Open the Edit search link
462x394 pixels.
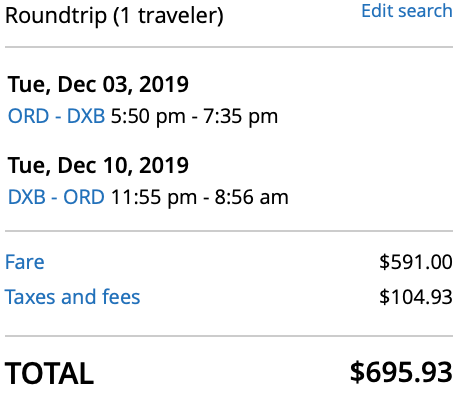pos(407,11)
